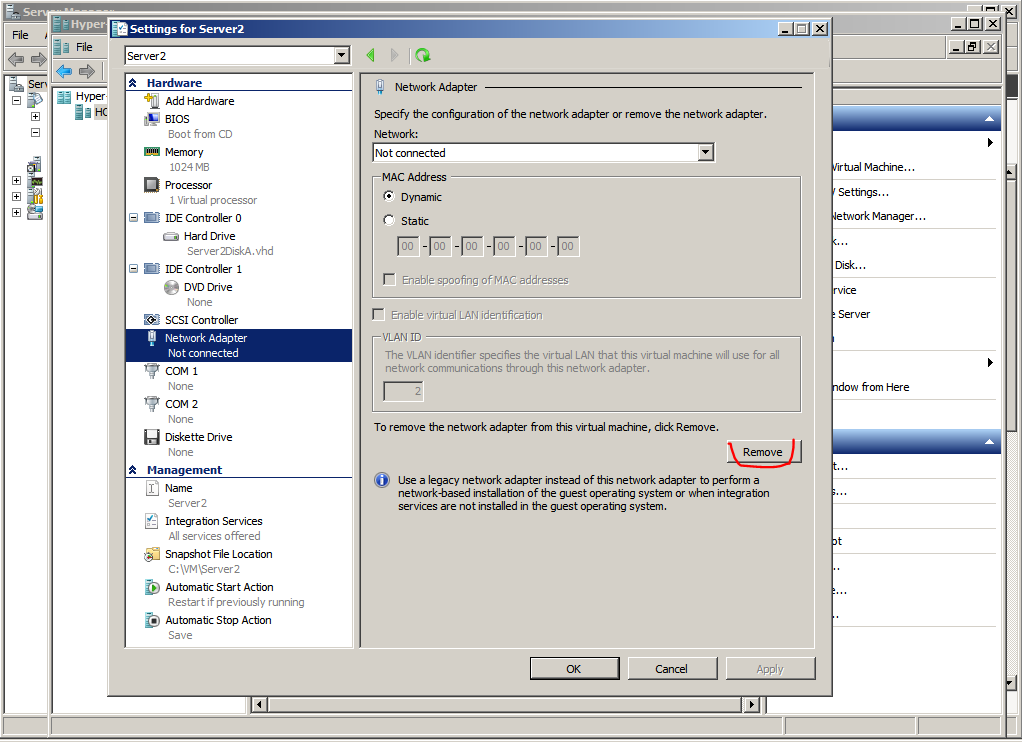This screenshot has height=742, width=1022.
Task: Select the SCSI Controller icon
Action: click(152, 319)
